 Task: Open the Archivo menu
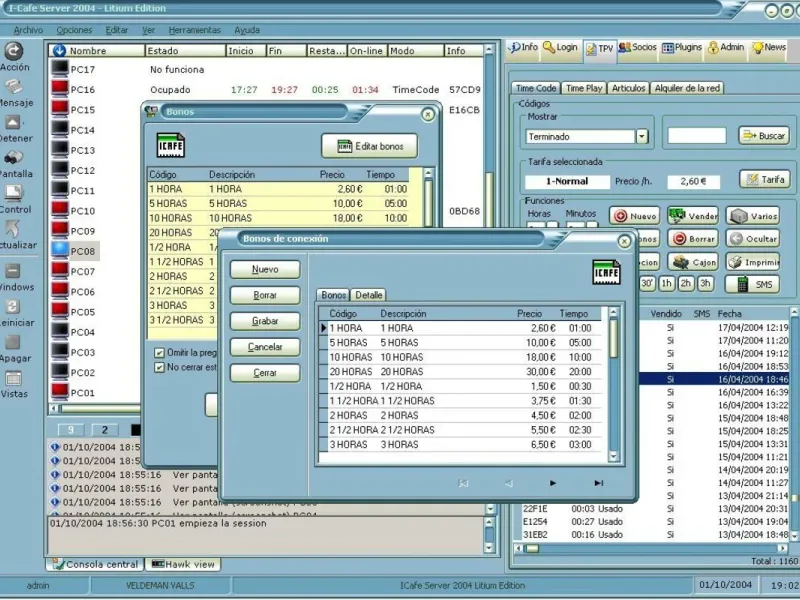[x=28, y=30]
